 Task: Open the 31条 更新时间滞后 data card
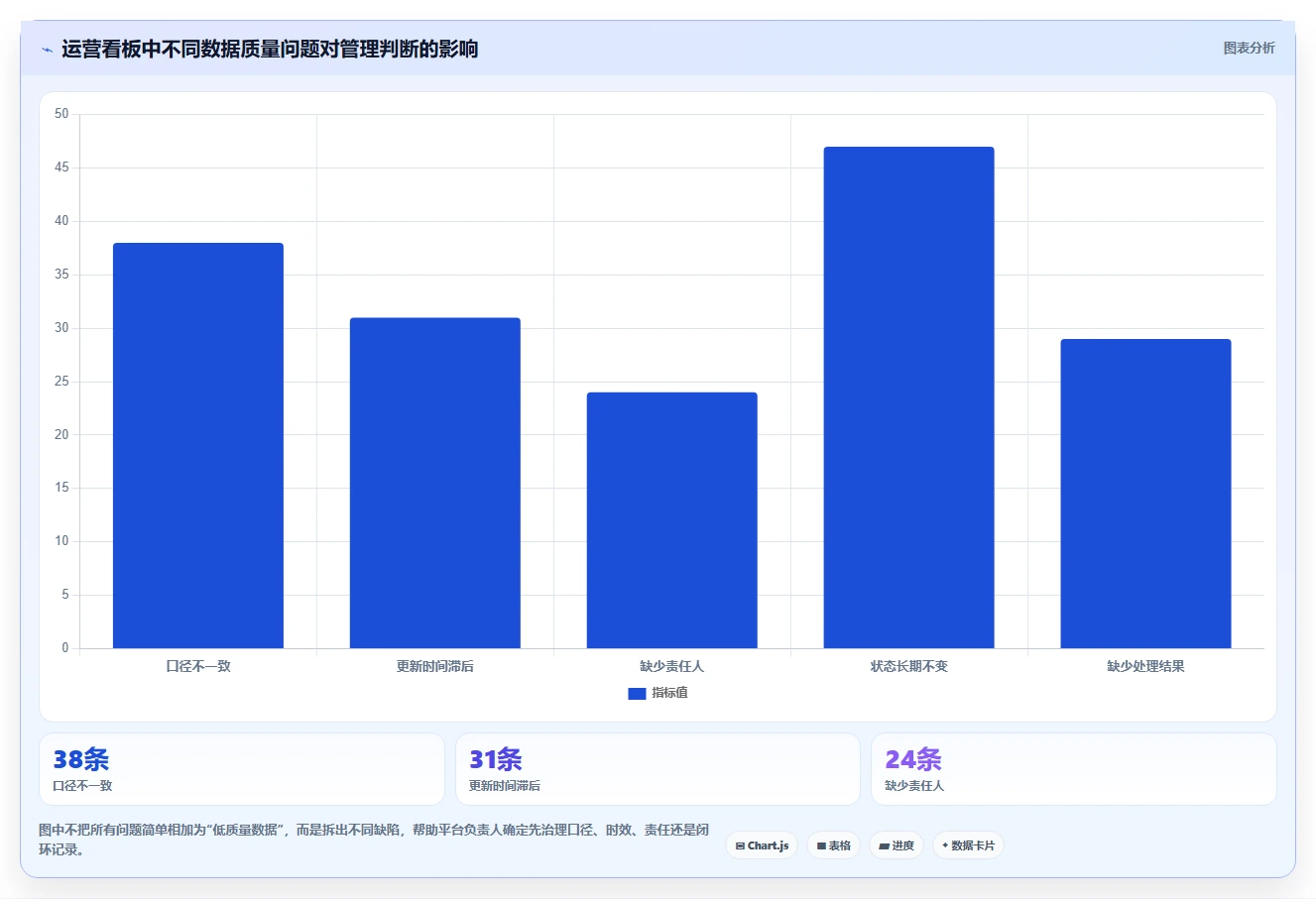pyautogui.click(x=658, y=769)
